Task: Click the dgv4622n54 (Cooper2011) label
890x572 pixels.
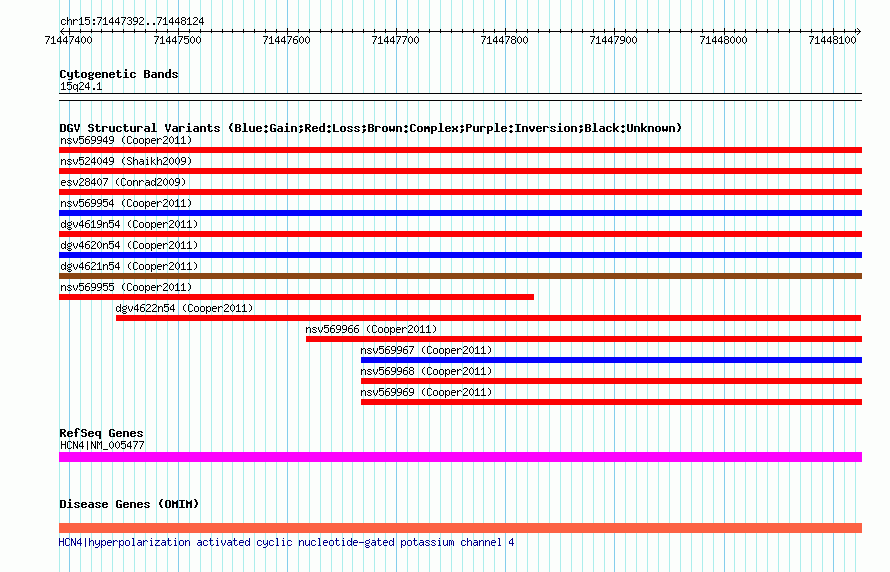Action: tap(184, 308)
